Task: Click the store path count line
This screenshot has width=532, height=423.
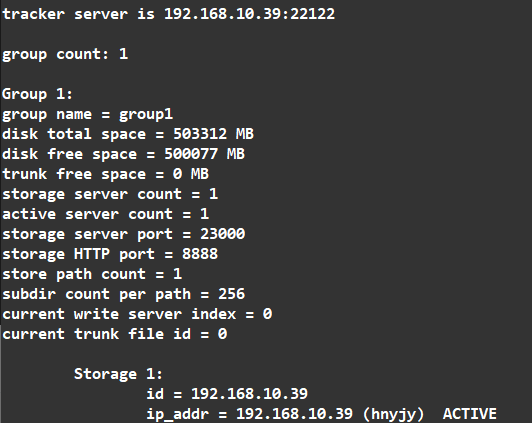Action: click(x=92, y=274)
